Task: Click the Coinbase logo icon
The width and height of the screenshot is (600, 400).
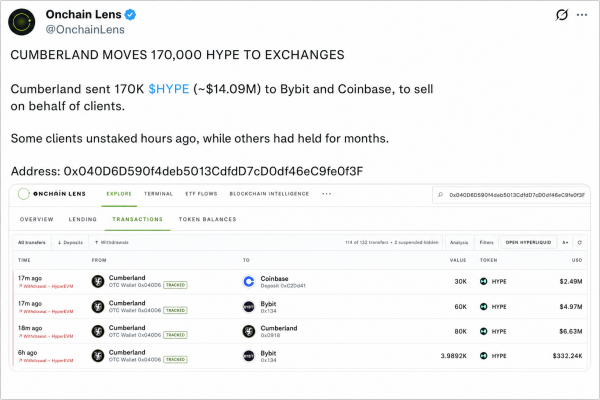Action: (249, 282)
